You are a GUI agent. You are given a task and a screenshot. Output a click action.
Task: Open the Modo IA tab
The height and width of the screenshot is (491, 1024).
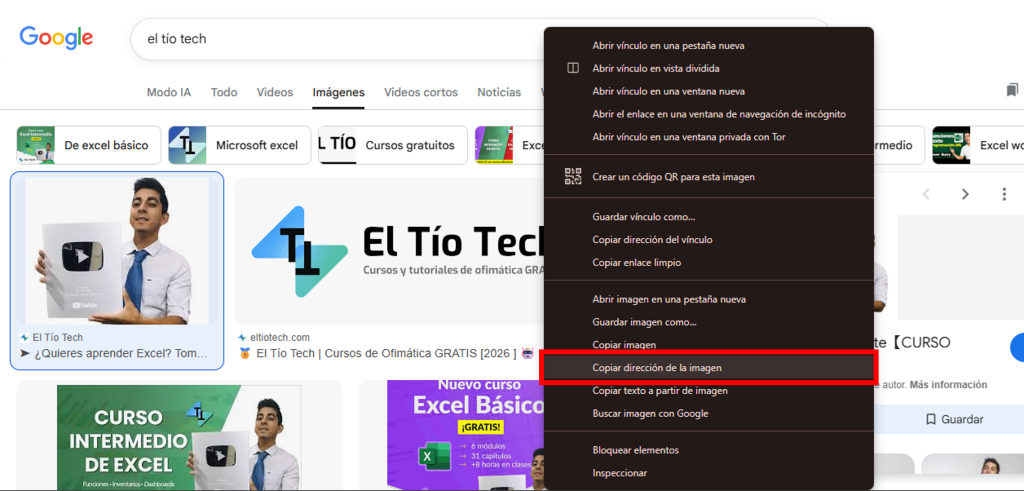168,92
